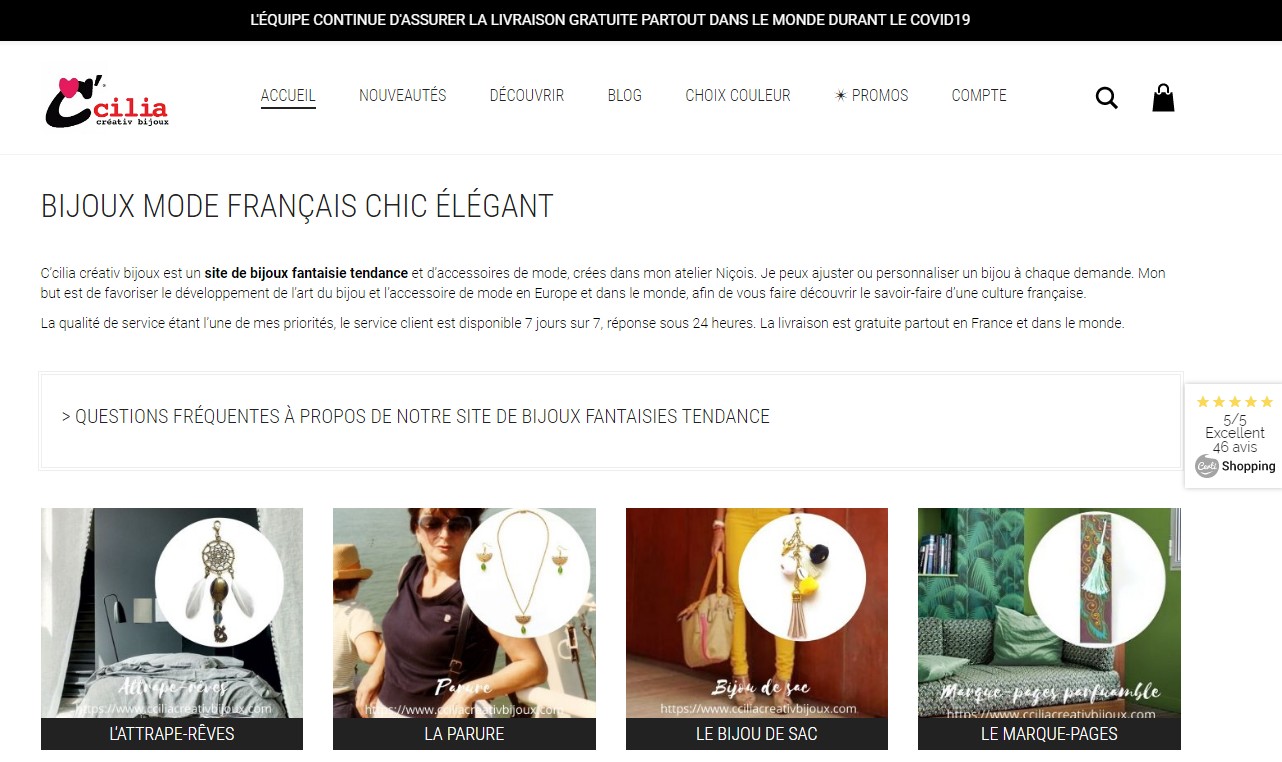Image resolution: width=1282 pixels, height=762 pixels.
Task: Open the La Parure category link
Action: coord(464,734)
